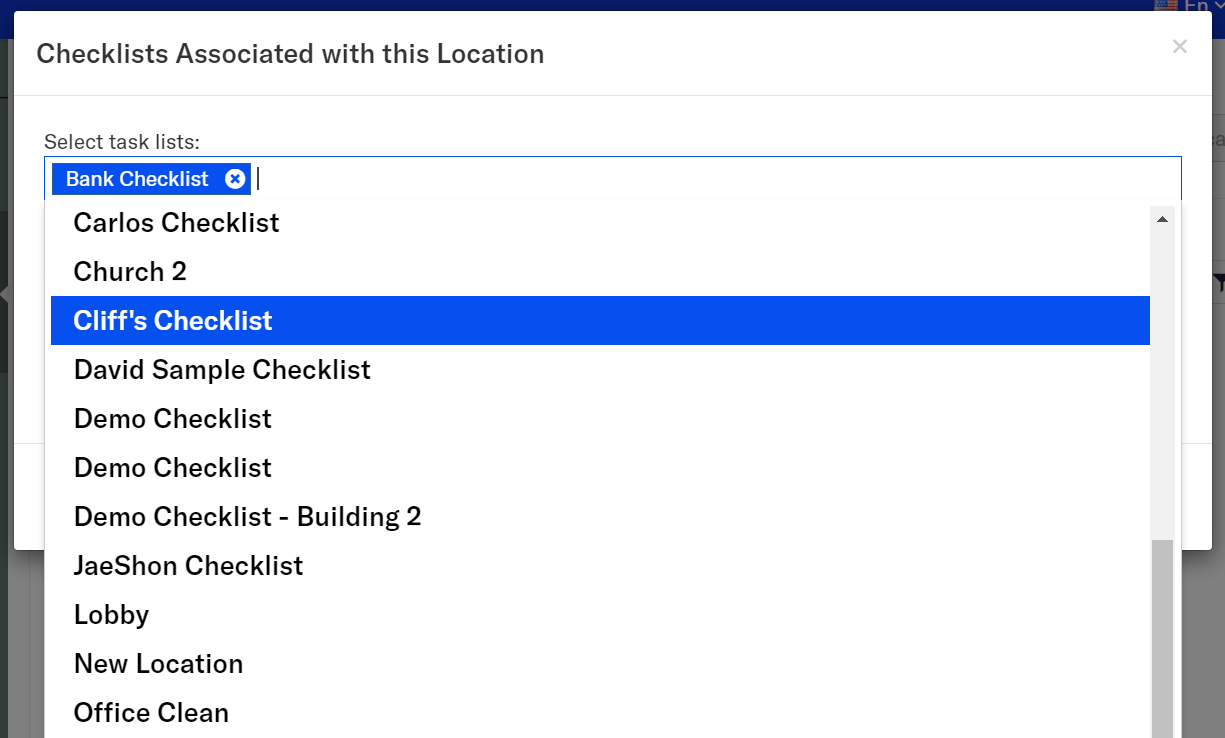Select Office Clean from the dropdown
This screenshot has height=738, width=1225.
click(x=151, y=713)
